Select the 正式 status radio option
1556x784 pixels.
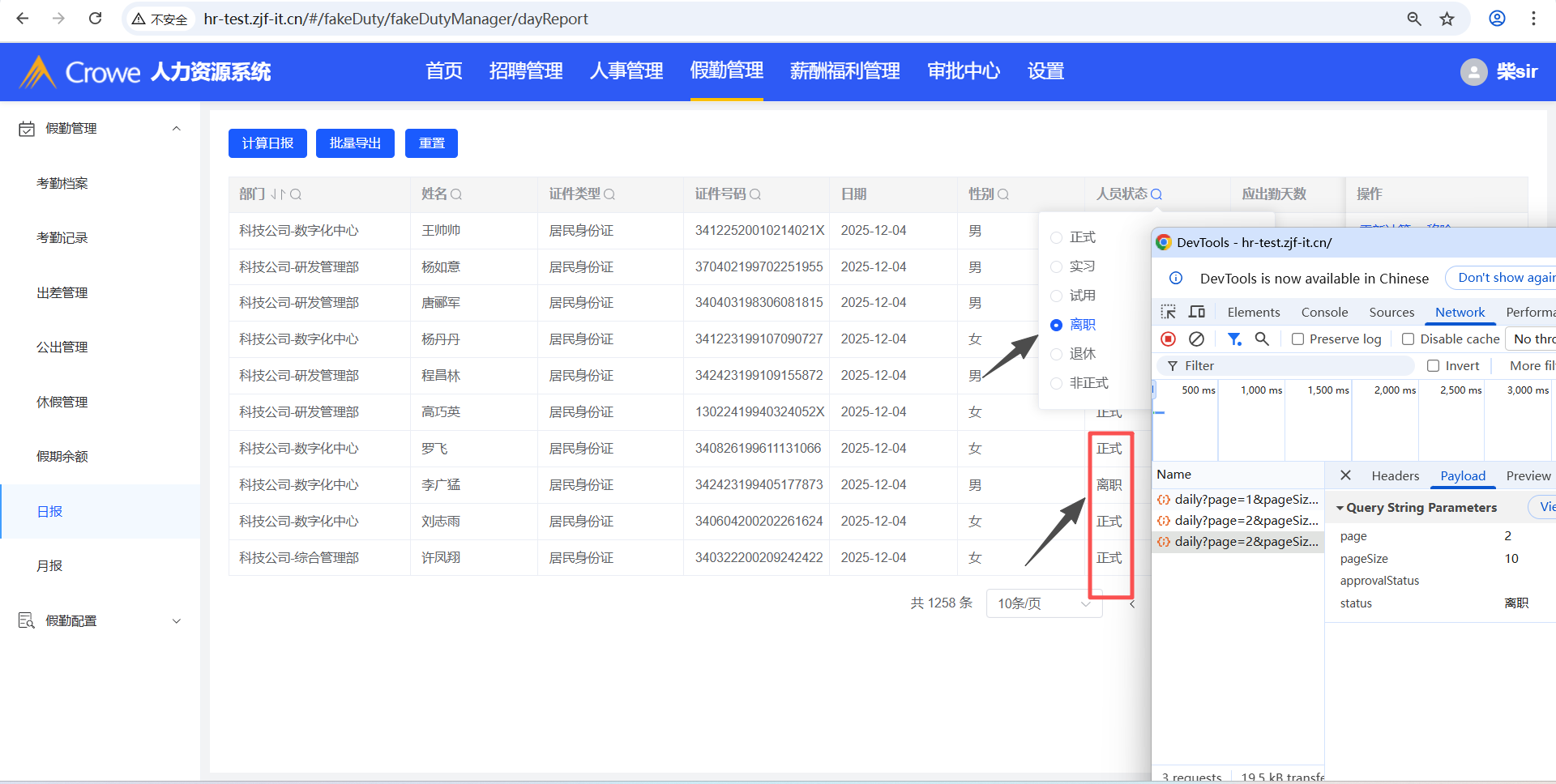(x=1057, y=237)
